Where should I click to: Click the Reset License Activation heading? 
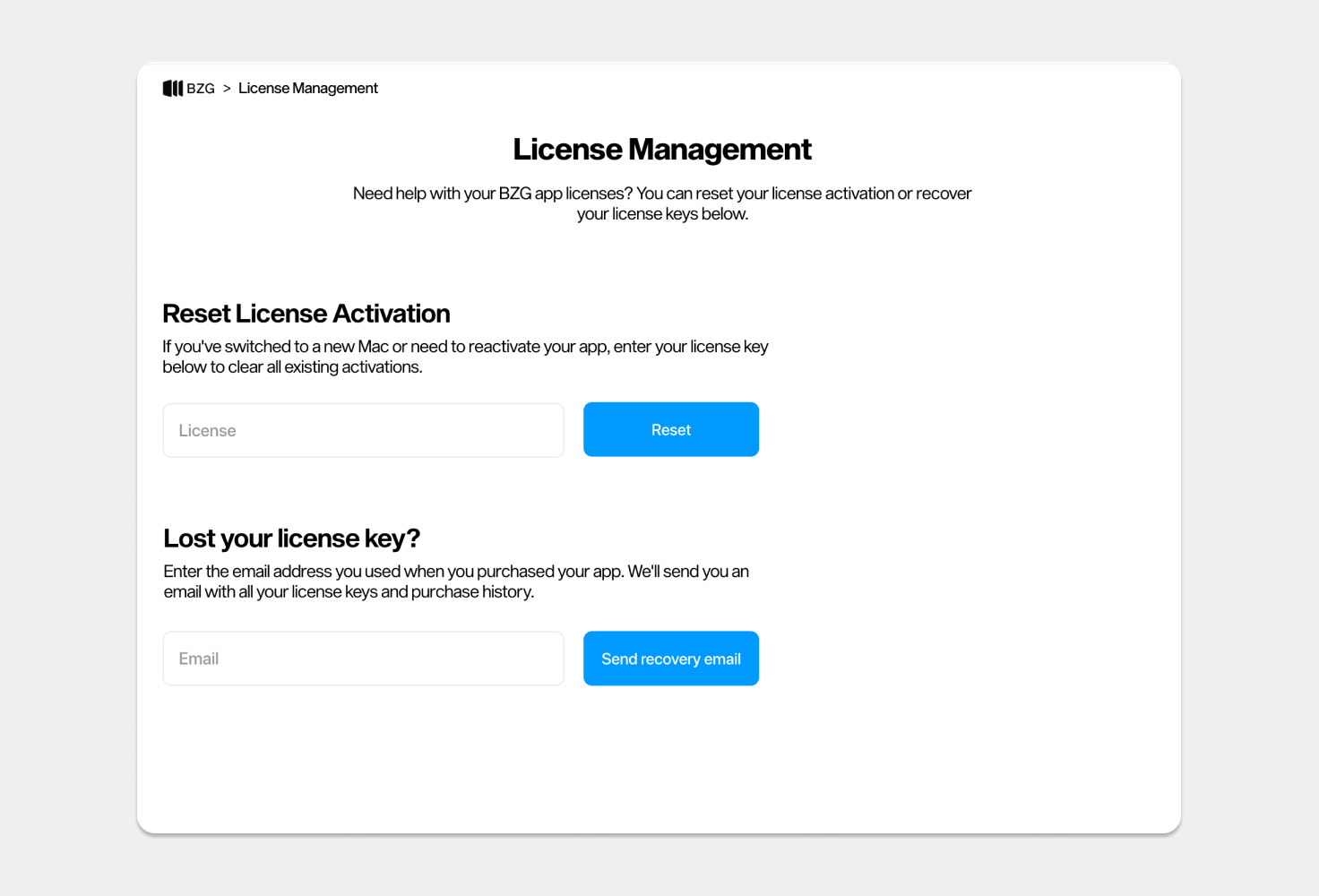tap(306, 314)
